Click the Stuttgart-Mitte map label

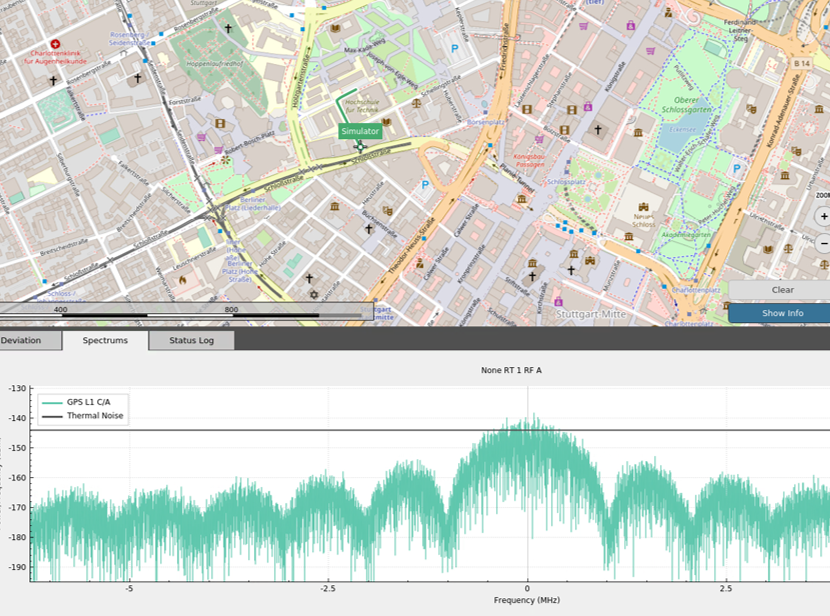coord(591,314)
